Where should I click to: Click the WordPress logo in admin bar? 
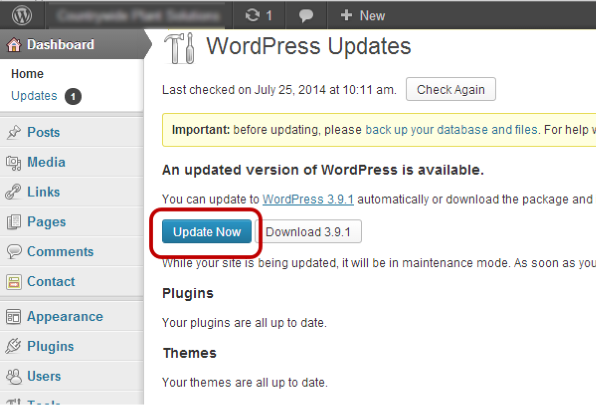click(x=22, y=16)
